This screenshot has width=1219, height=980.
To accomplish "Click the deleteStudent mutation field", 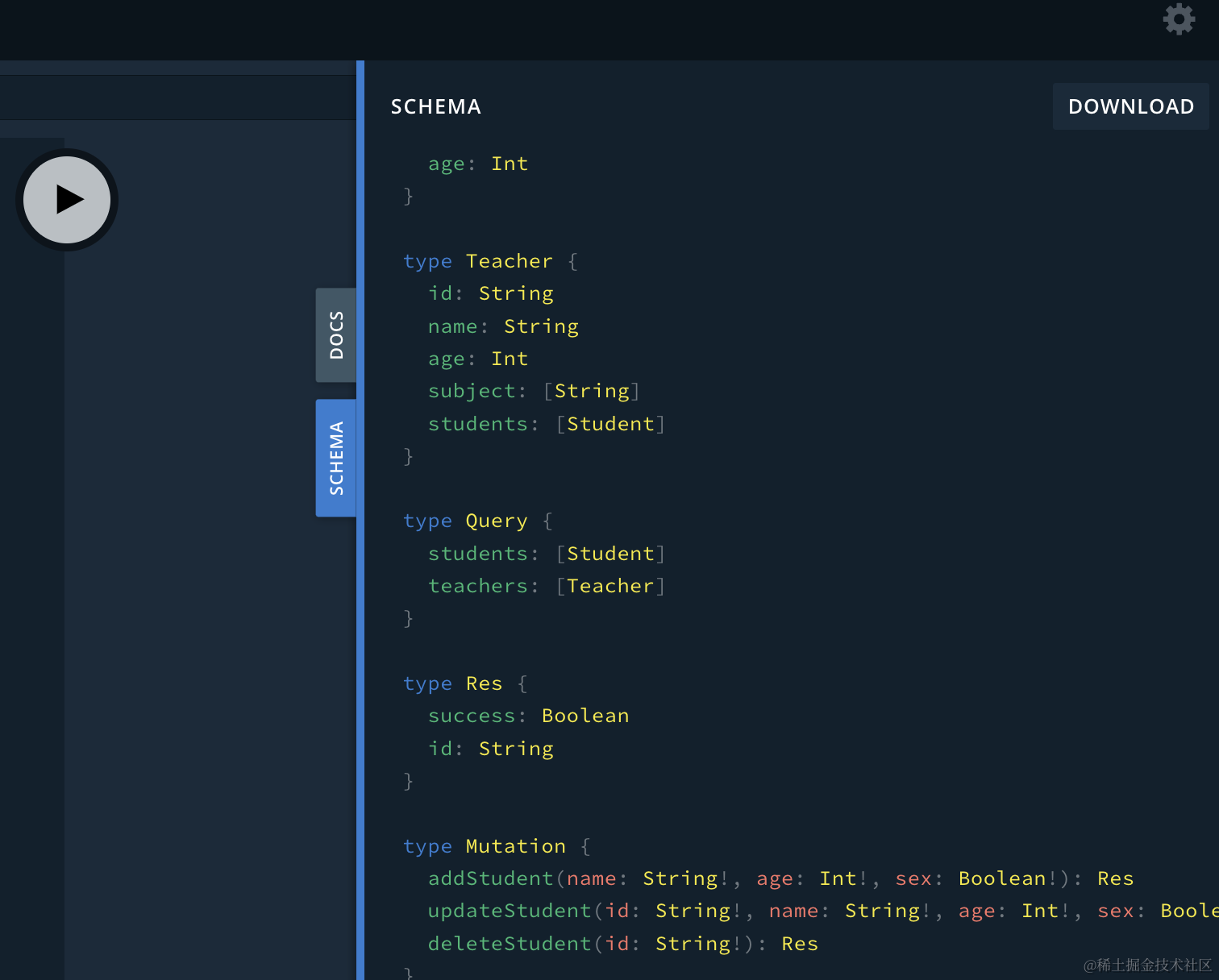I will click(510, 944).
